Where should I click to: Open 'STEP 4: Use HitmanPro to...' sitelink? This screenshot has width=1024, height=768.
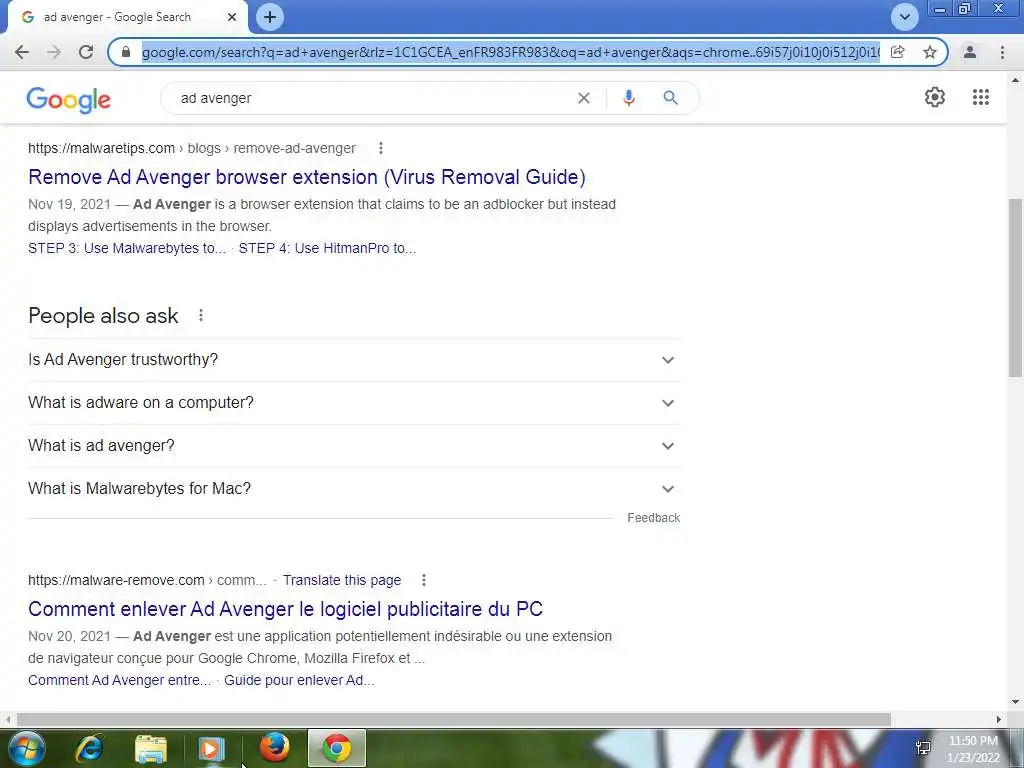tap(327, 248)
